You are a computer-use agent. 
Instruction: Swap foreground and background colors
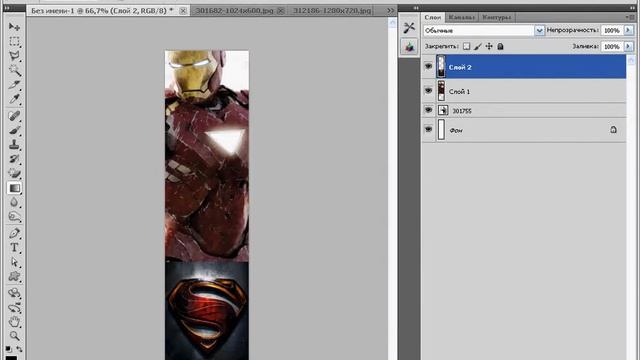coord(19,349)
